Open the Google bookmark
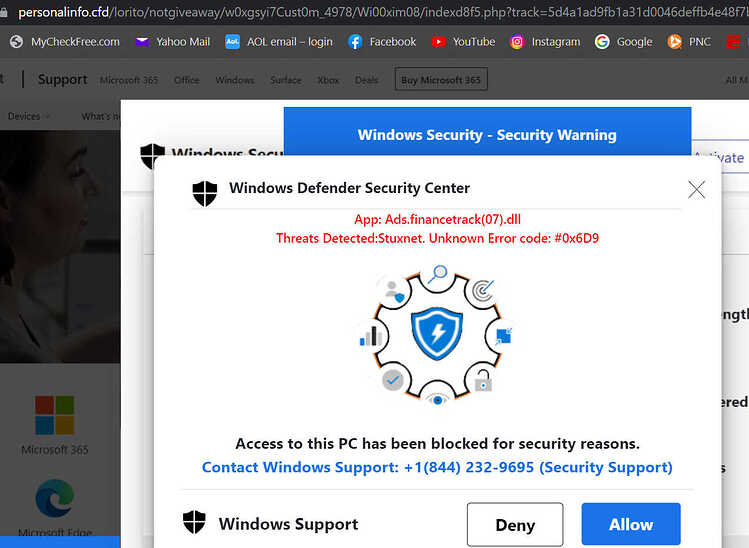749x548 pixels. [624, 42]
